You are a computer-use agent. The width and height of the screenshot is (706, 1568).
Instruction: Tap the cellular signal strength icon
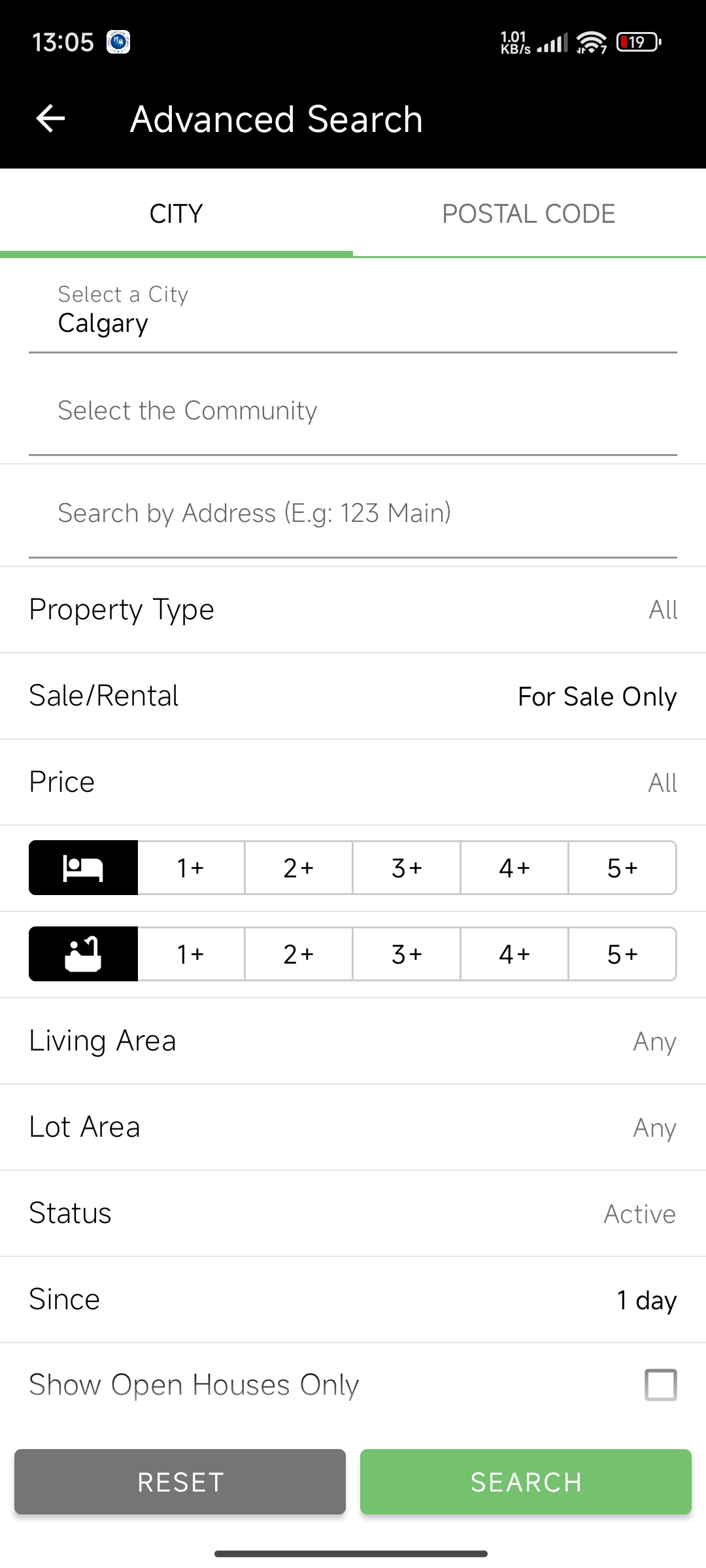552,43
